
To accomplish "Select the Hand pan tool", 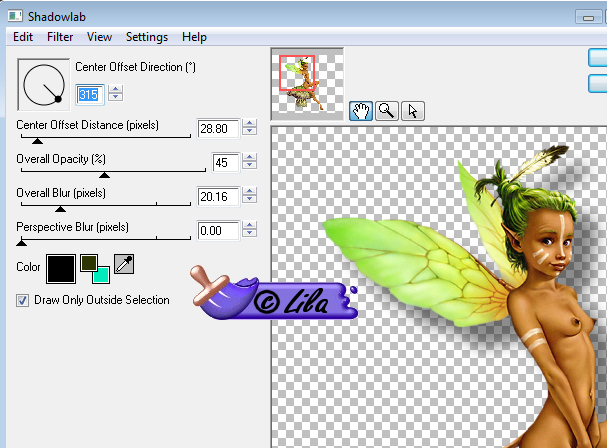I will (x=361, y=111).
